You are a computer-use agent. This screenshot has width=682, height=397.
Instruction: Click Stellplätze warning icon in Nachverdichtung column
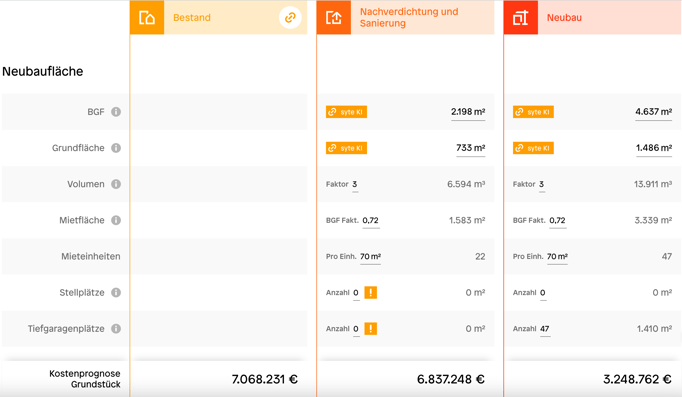(x=371, y=292)
